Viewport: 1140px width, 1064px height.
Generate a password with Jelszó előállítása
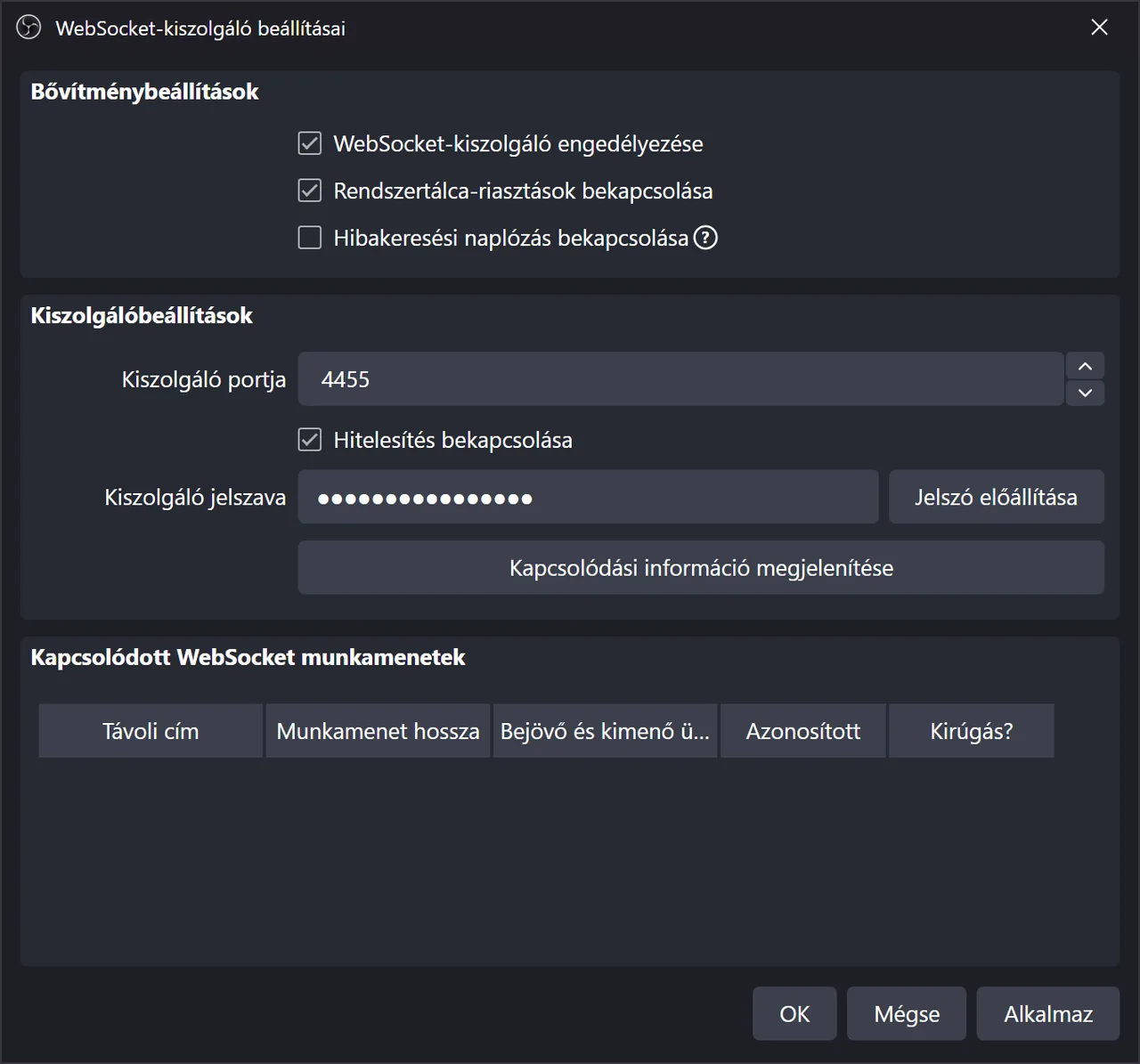pos(997,497)
